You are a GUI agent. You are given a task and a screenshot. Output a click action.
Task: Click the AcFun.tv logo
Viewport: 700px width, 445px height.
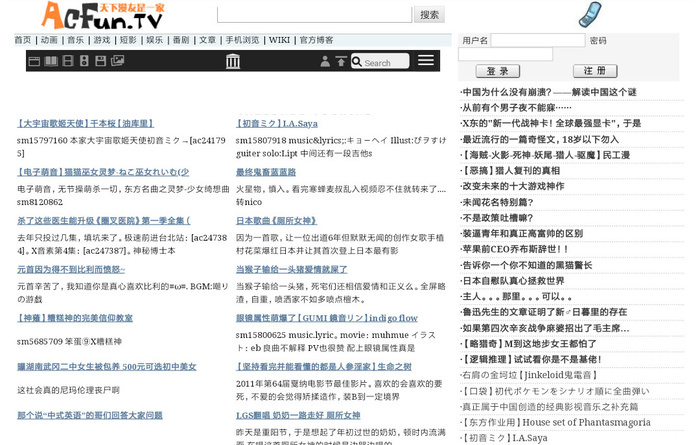point(103,16)
